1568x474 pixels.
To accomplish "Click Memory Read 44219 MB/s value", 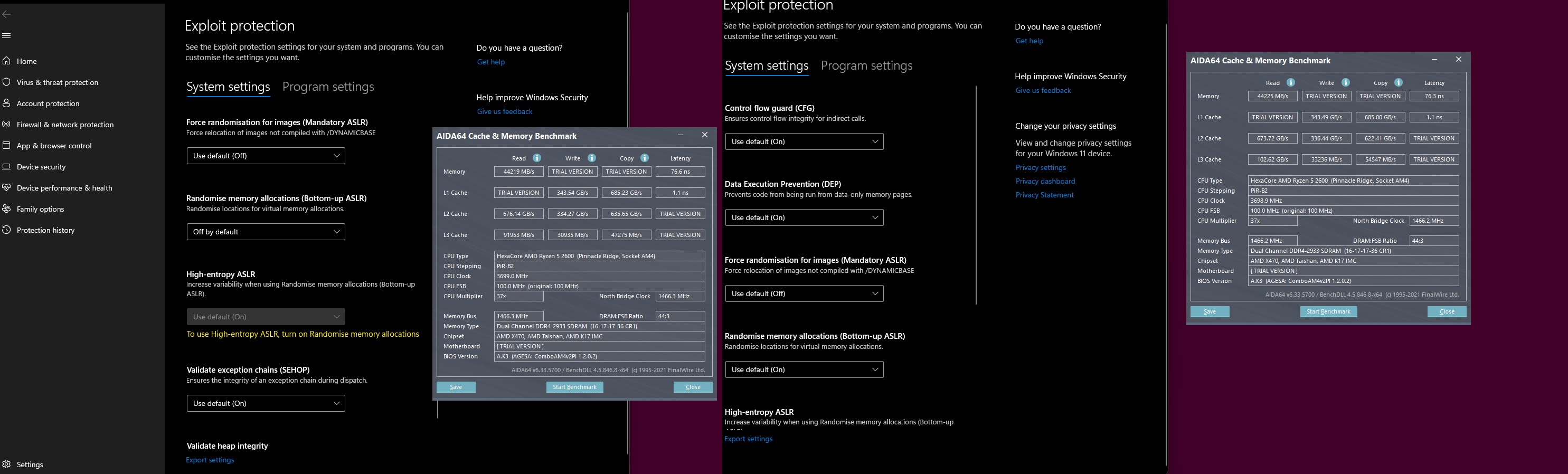I will coord(519,172).
